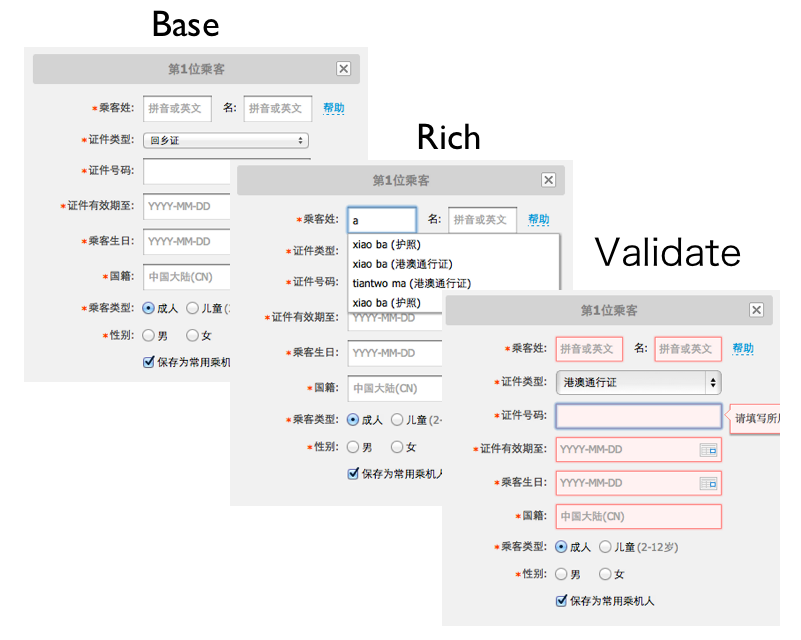
Task: Check 保存为常用乘机人 in Validate form
Action: tap(562, 601)
